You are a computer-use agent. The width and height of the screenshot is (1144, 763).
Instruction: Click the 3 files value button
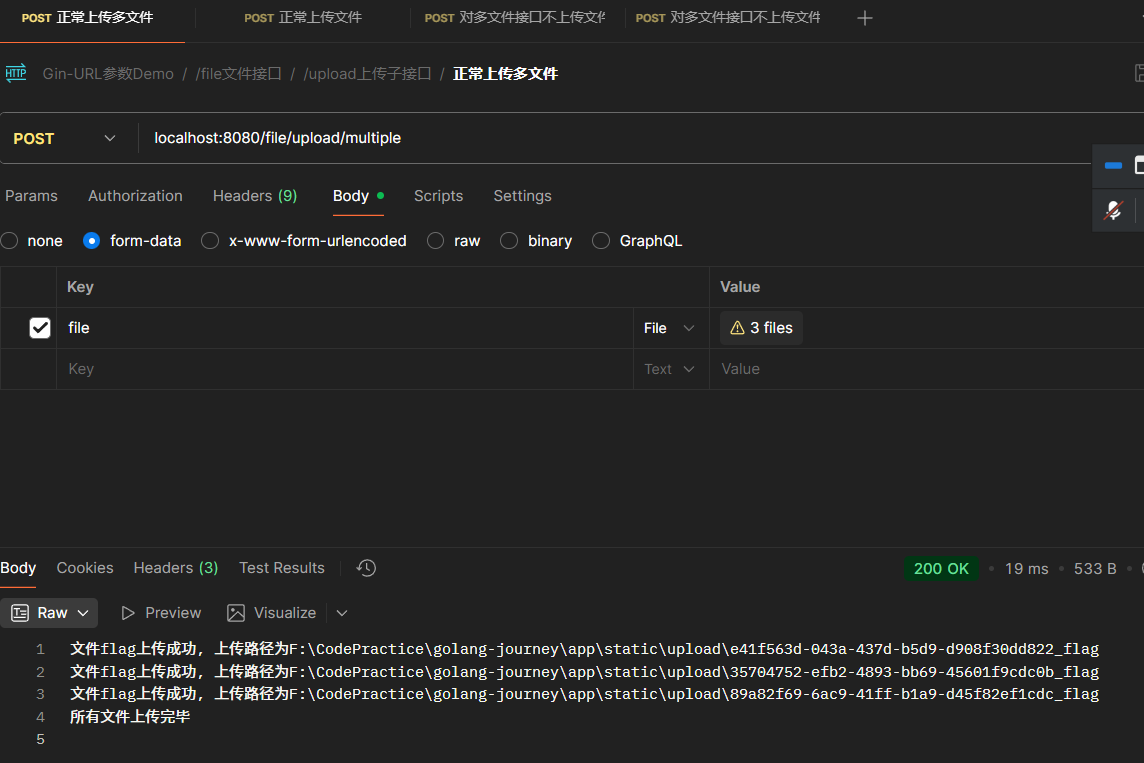pyautogui.click(x=761, y=328)
